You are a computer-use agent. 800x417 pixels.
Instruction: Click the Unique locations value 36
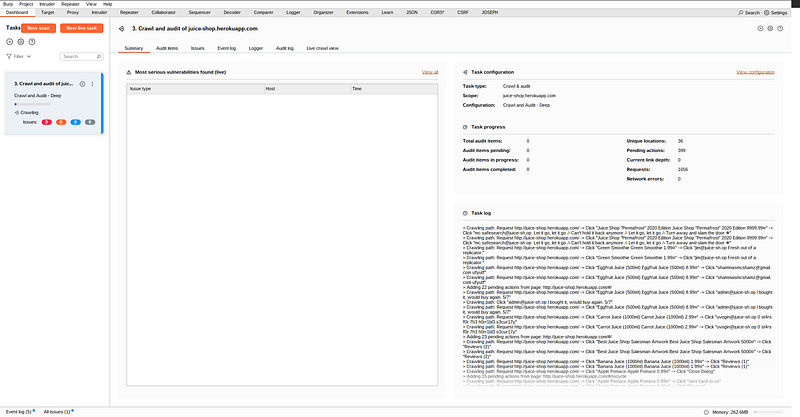680,141
